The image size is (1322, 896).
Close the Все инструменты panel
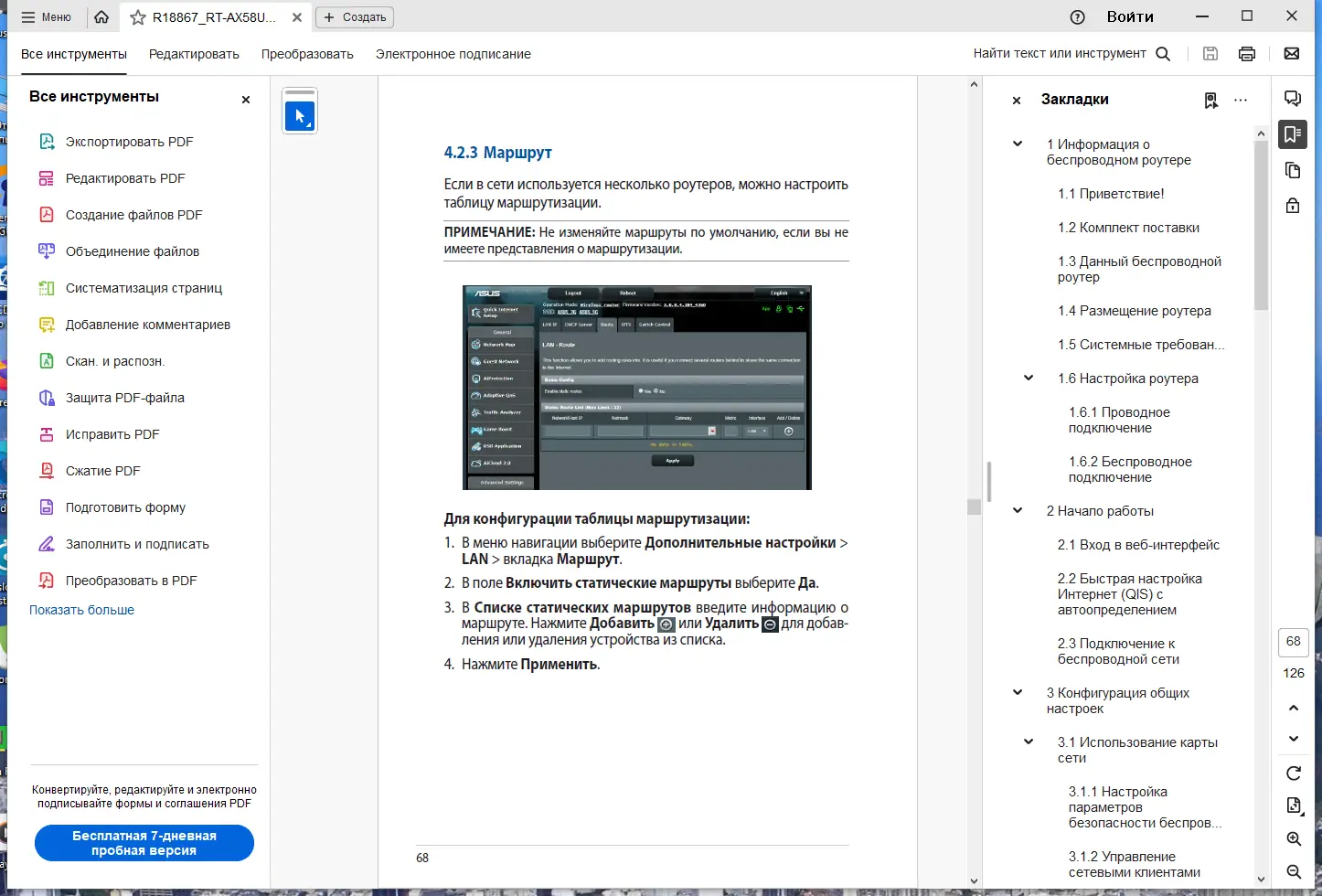(x=246, y=100)
